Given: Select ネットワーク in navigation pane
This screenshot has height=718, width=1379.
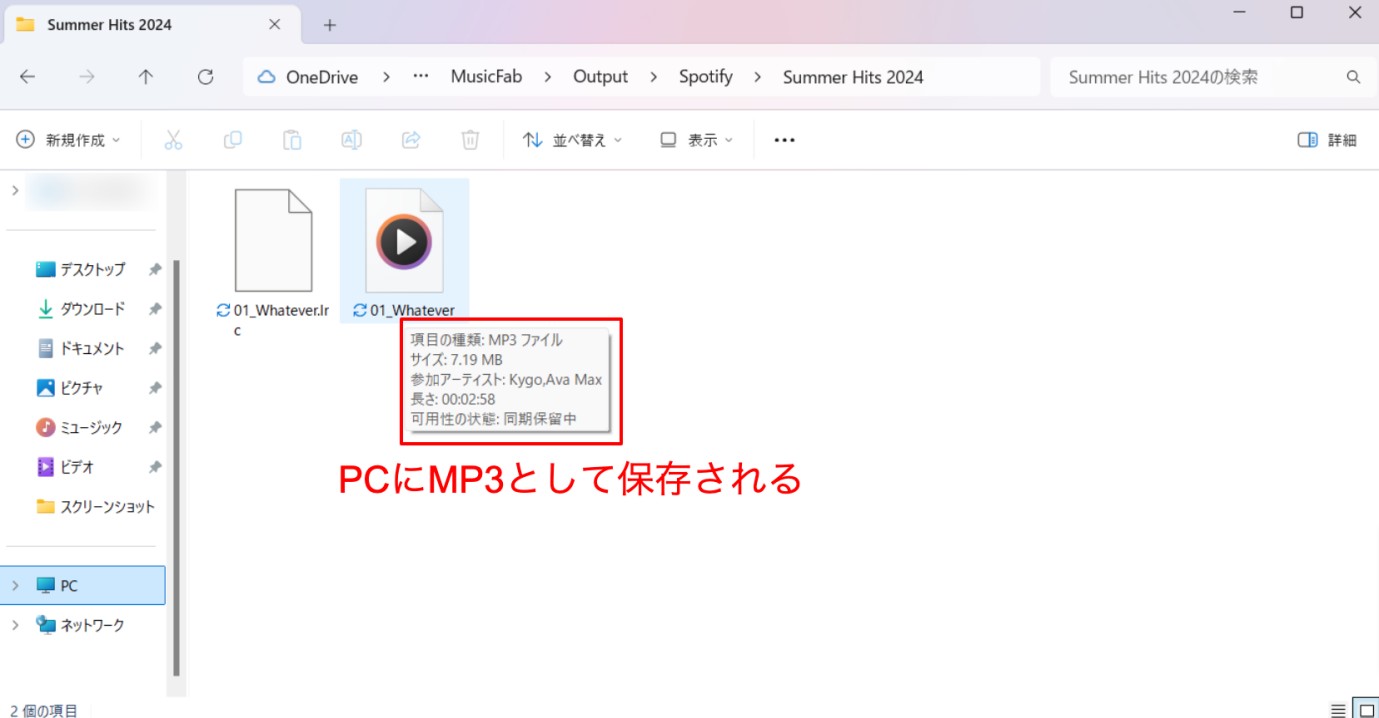Looking at the screenshot, I should coord(92,625).
